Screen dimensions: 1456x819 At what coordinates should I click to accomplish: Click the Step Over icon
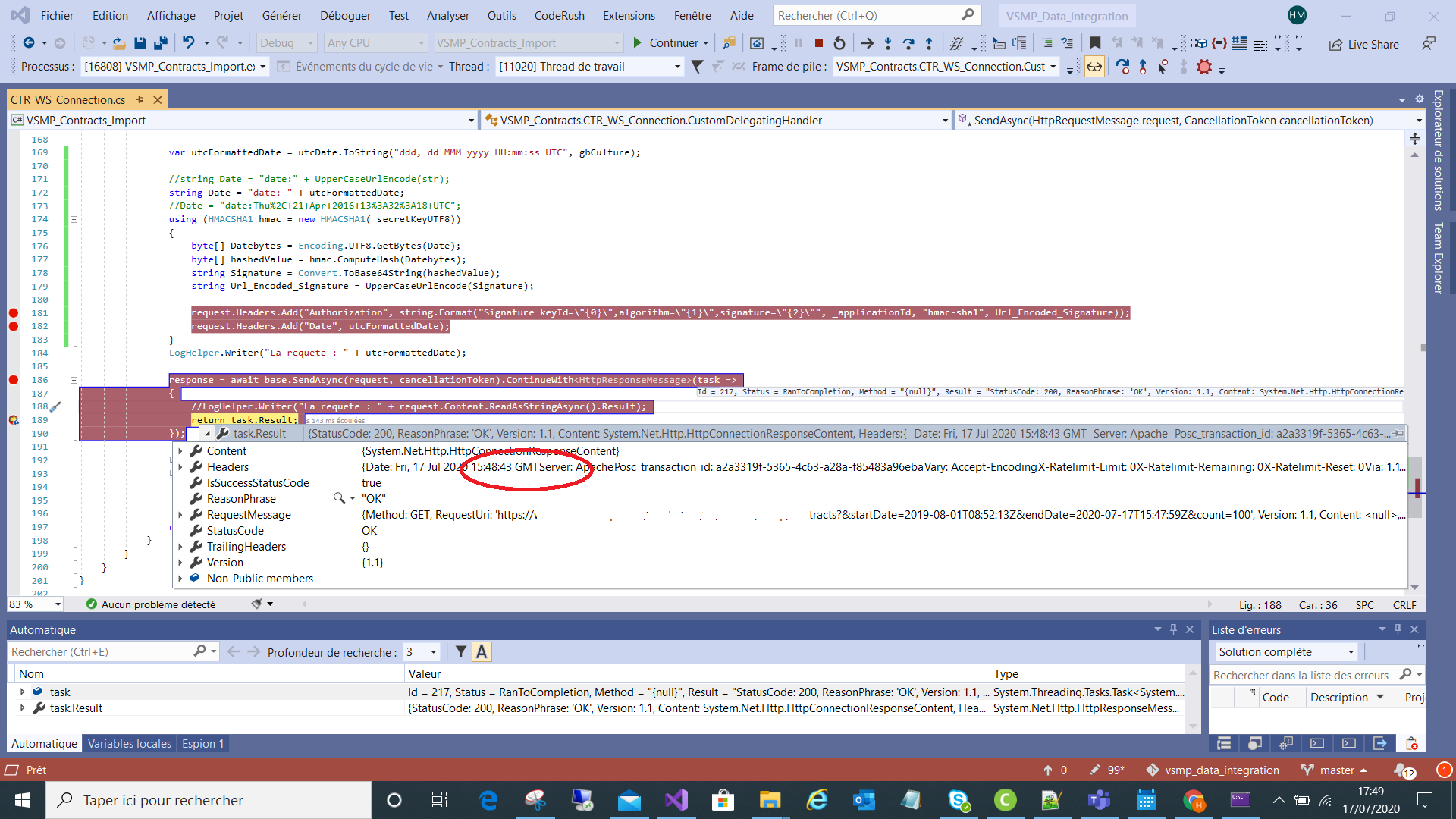coord(908,43)
